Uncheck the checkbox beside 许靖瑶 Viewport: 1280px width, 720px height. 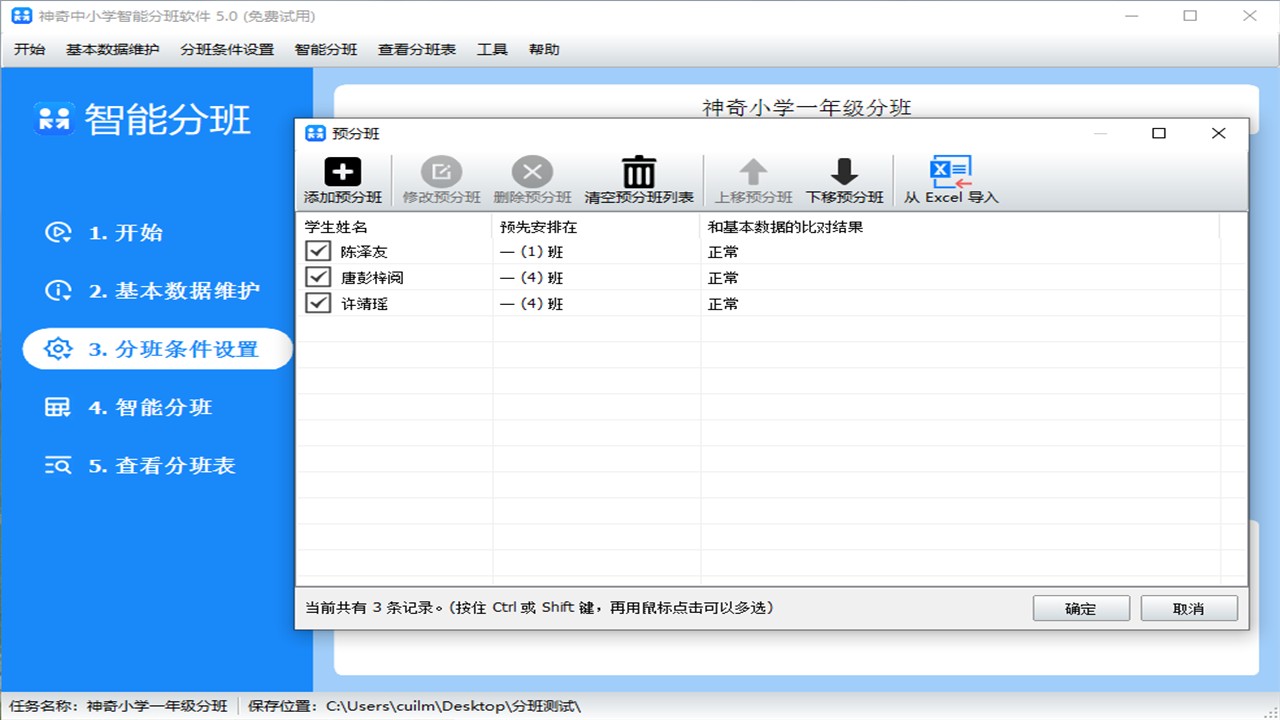pos(317,303)
